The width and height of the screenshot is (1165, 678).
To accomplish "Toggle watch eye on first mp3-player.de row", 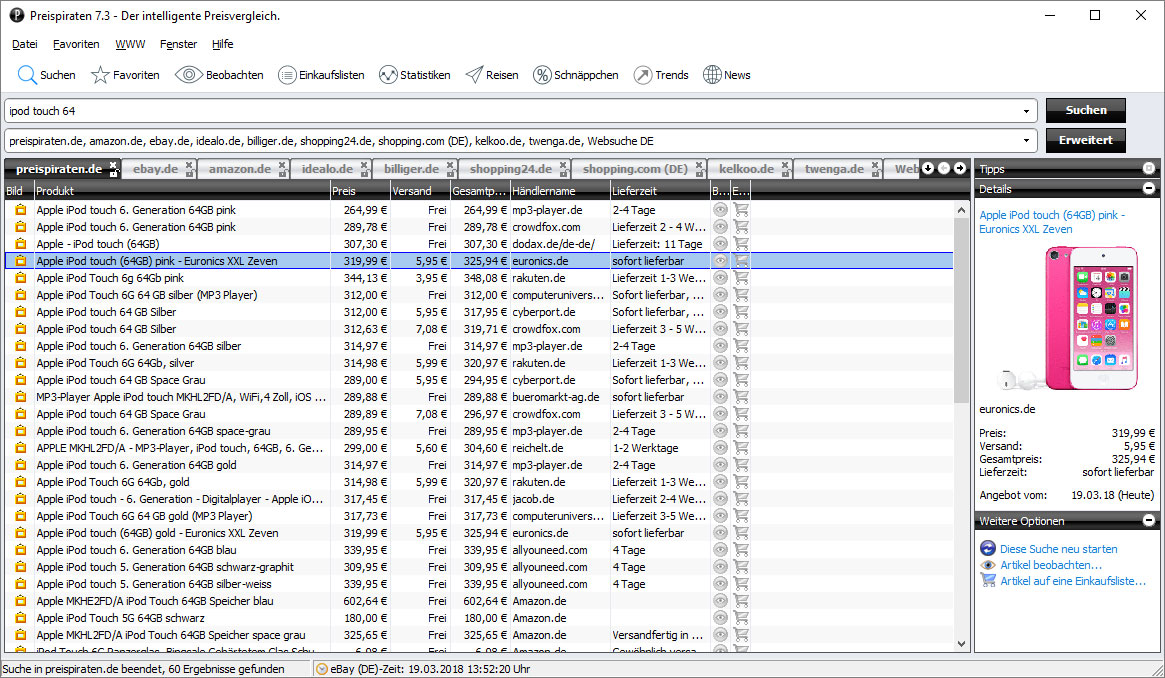I will 720,210.
